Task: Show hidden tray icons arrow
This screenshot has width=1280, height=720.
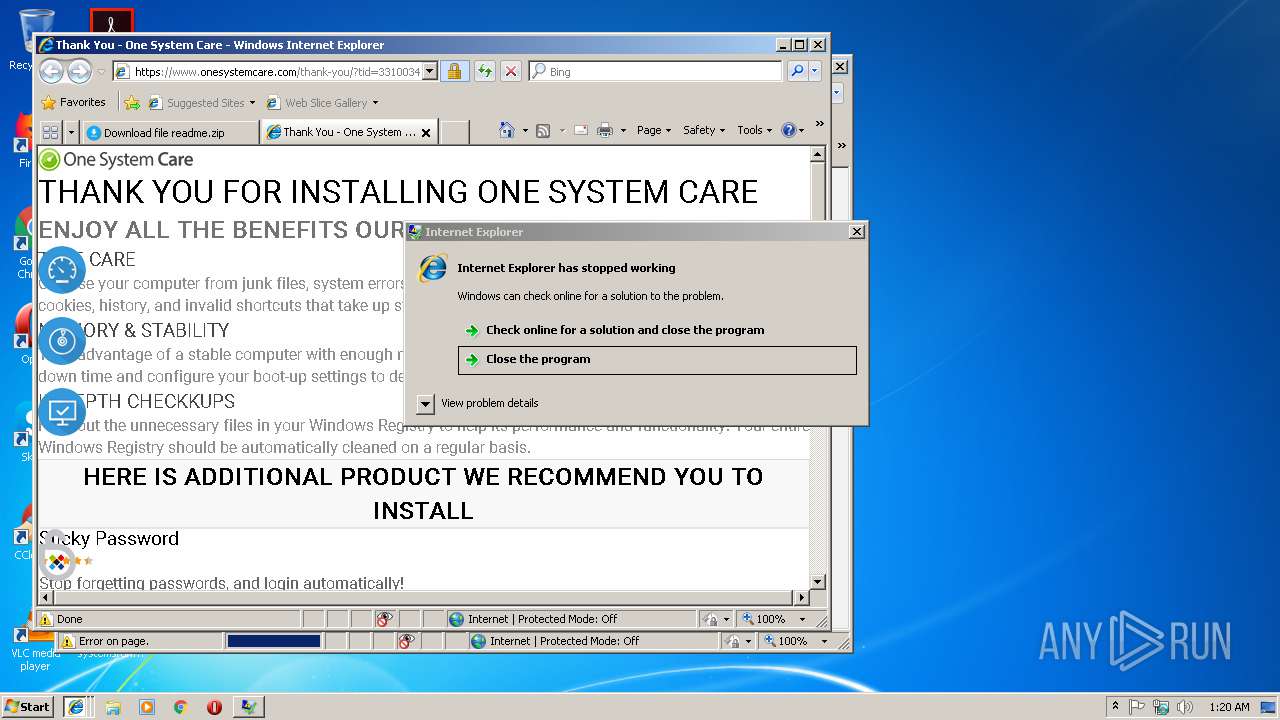Action: click(x=1116, y=706)
